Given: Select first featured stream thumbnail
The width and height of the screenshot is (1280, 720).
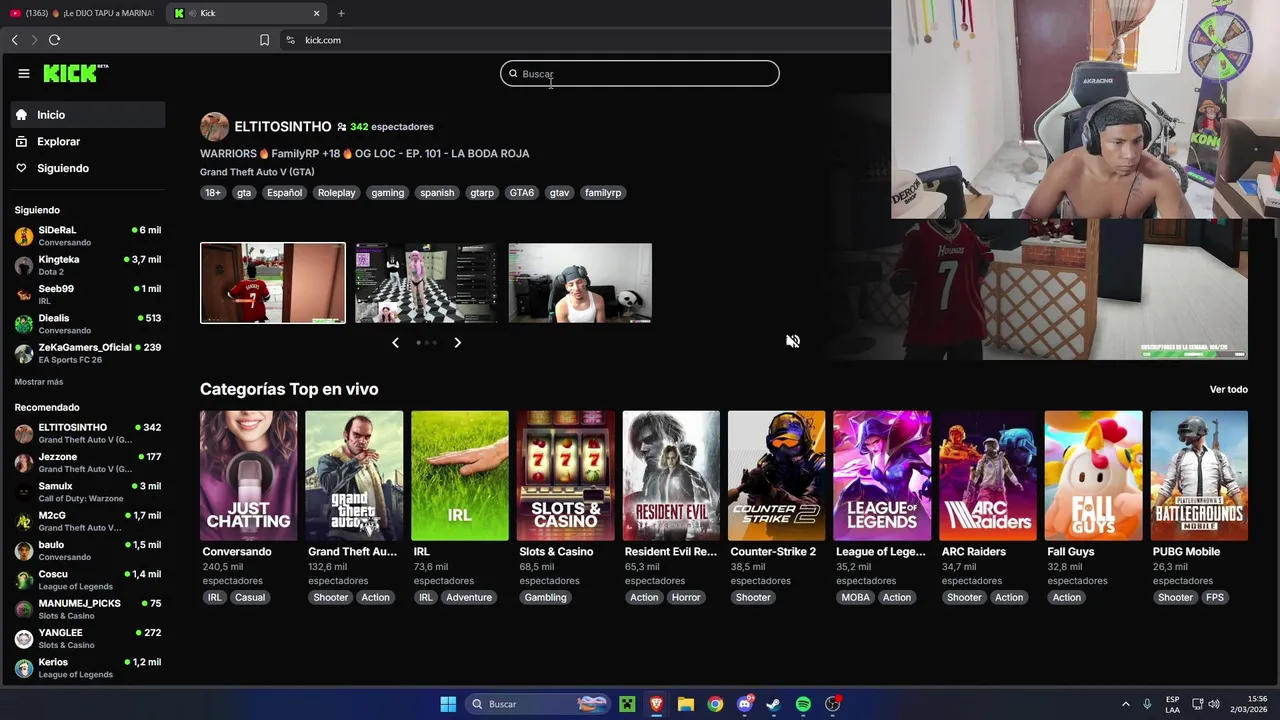Looking at the screenshot, I should tap(273, 283).
